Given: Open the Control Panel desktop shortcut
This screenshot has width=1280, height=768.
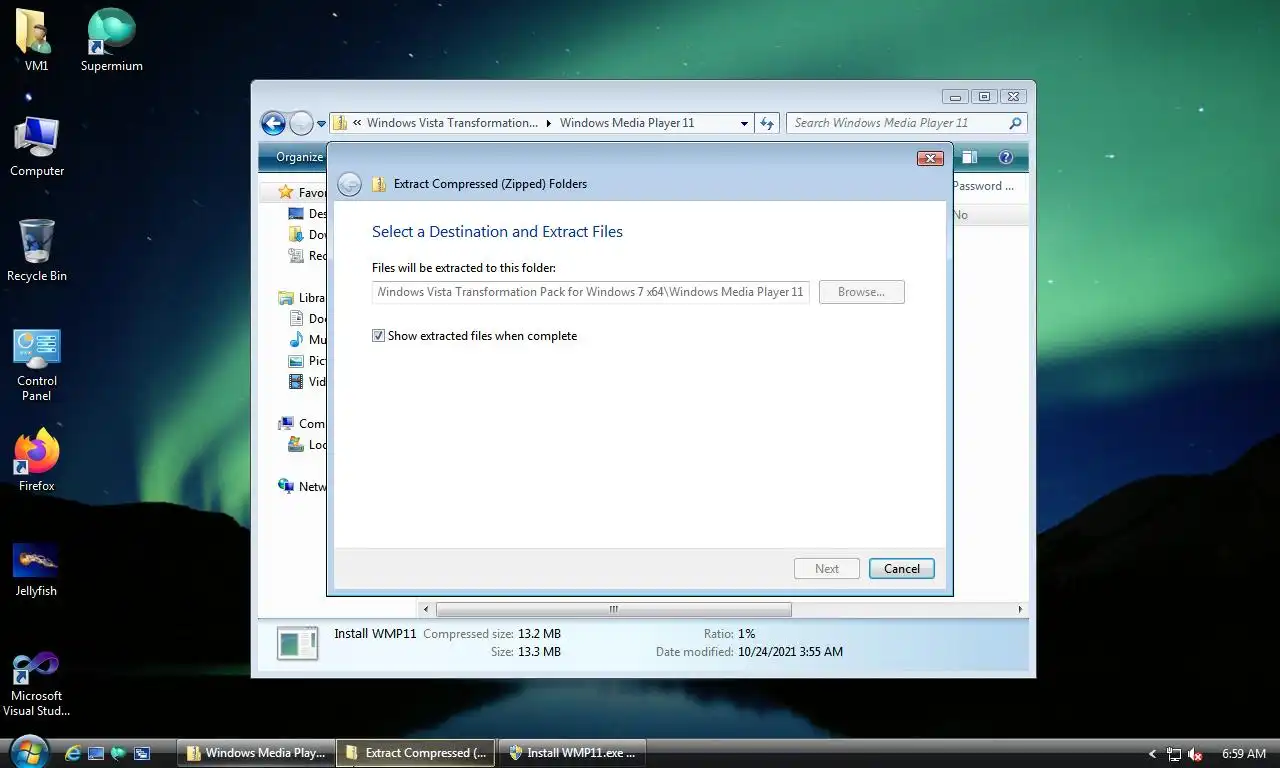Looking at the screenshot, I should pos(37,364).
